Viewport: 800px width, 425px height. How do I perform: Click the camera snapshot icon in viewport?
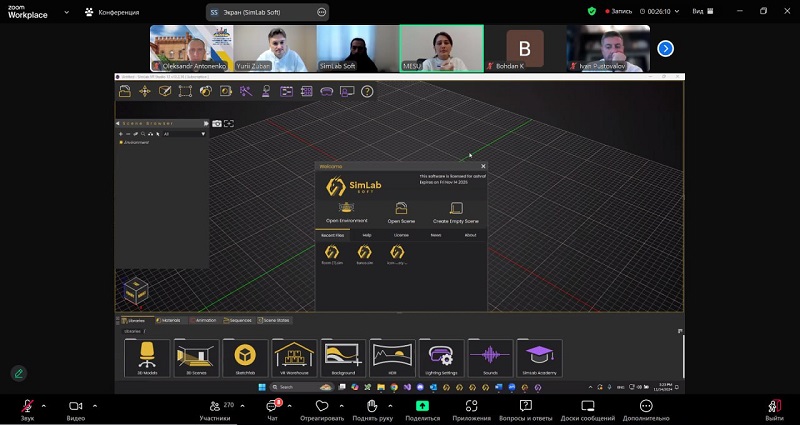(x=217, y=123)
